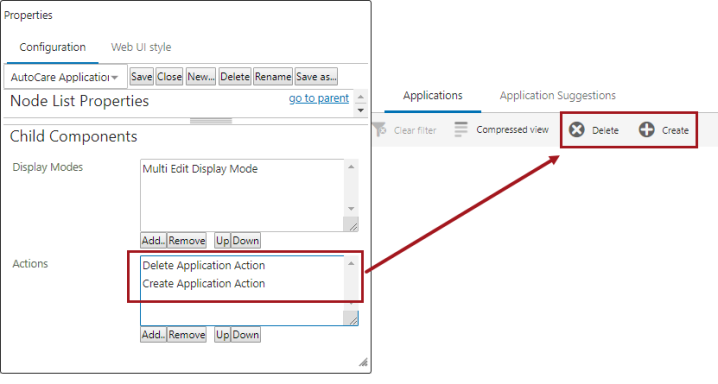Viewport: 718px width, 384px height.
Task: Click Add.. under Actions list
Action: 153,335
